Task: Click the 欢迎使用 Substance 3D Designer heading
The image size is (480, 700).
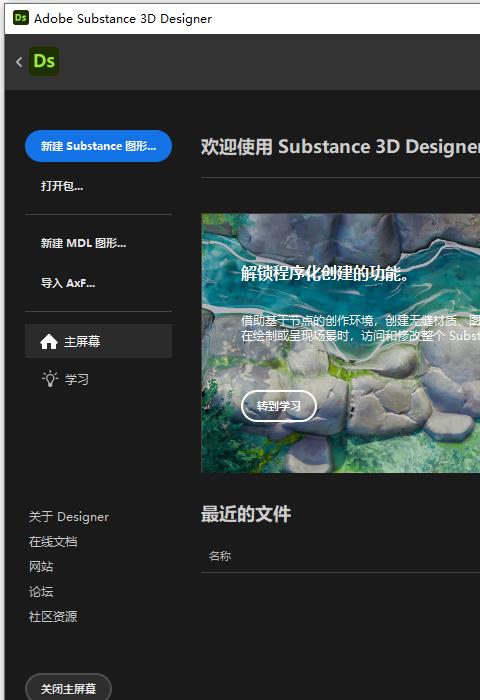Action: pos(340,146)
